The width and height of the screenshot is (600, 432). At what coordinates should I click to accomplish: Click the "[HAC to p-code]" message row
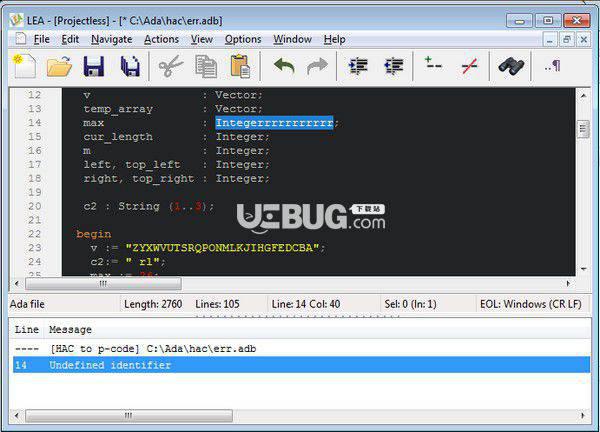coord(302,349)
